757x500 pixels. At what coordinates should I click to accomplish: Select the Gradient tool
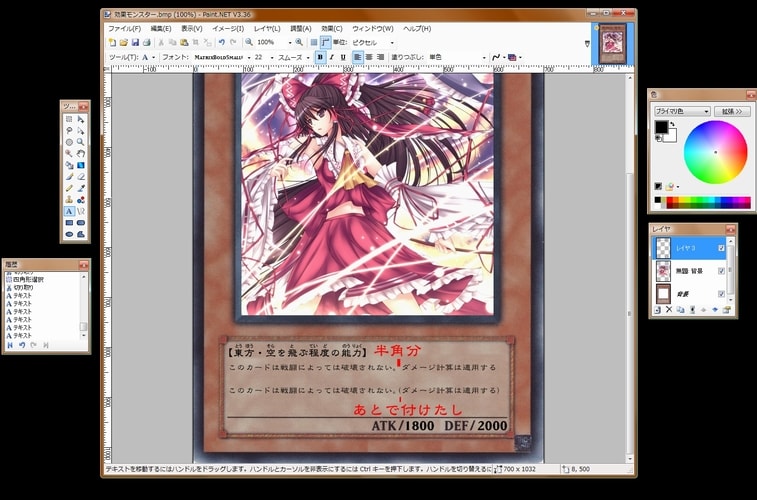pos(81,165)
